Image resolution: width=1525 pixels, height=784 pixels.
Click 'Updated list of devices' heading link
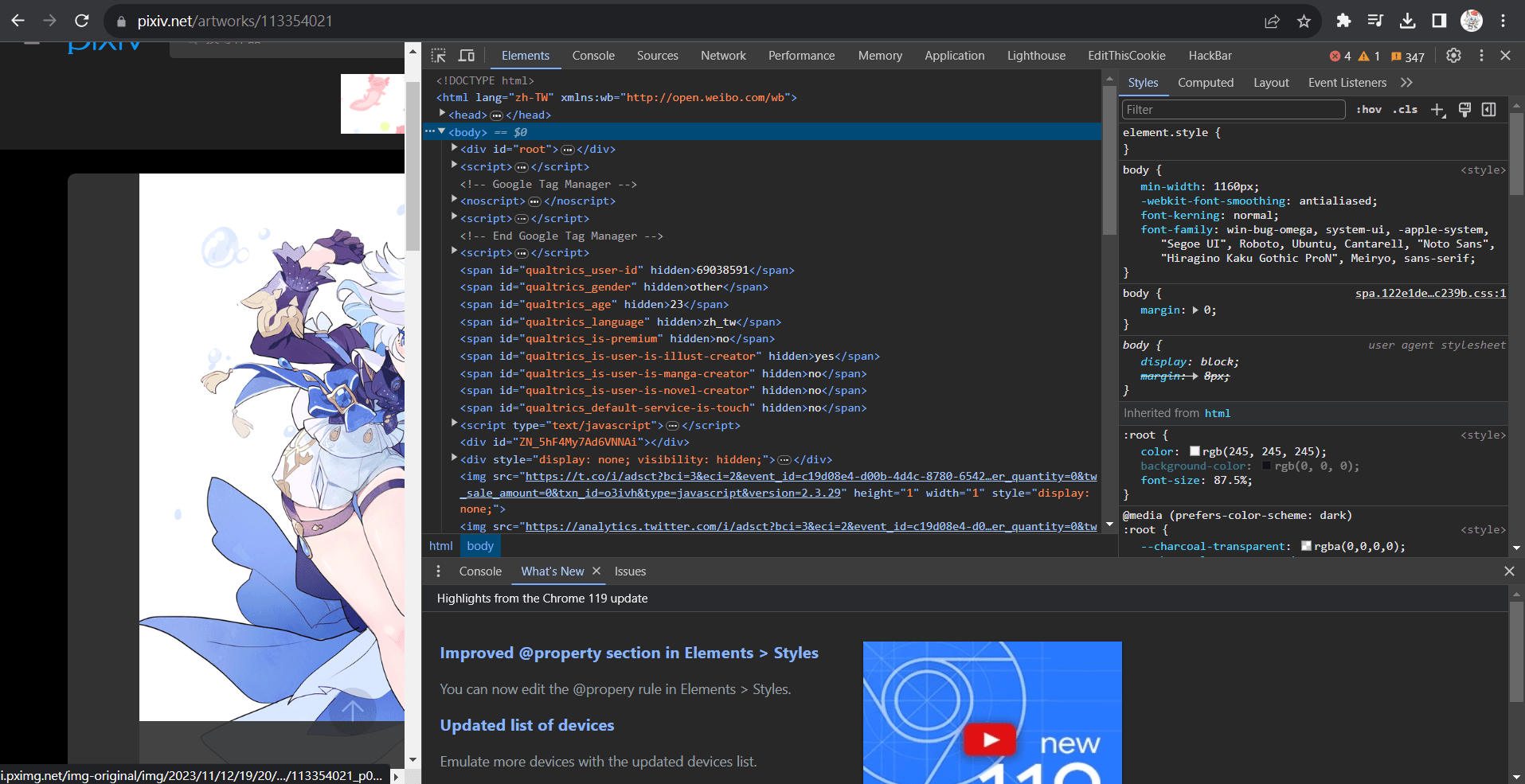(527, 726)
